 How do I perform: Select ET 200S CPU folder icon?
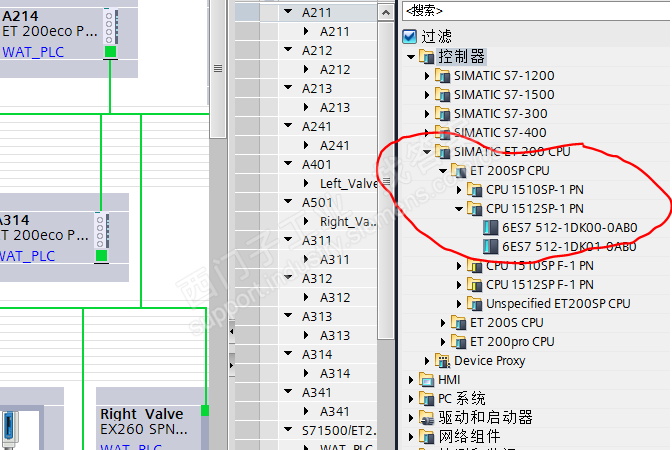458,322
